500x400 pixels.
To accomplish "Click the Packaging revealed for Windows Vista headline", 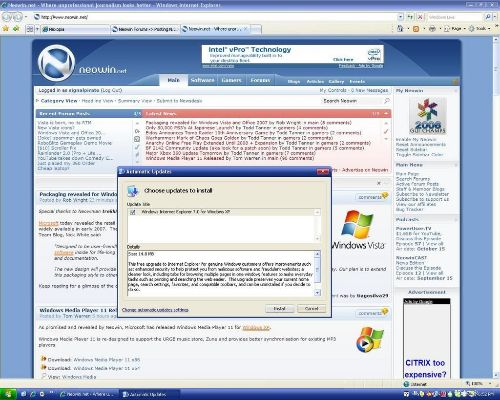I will point(78,194).
